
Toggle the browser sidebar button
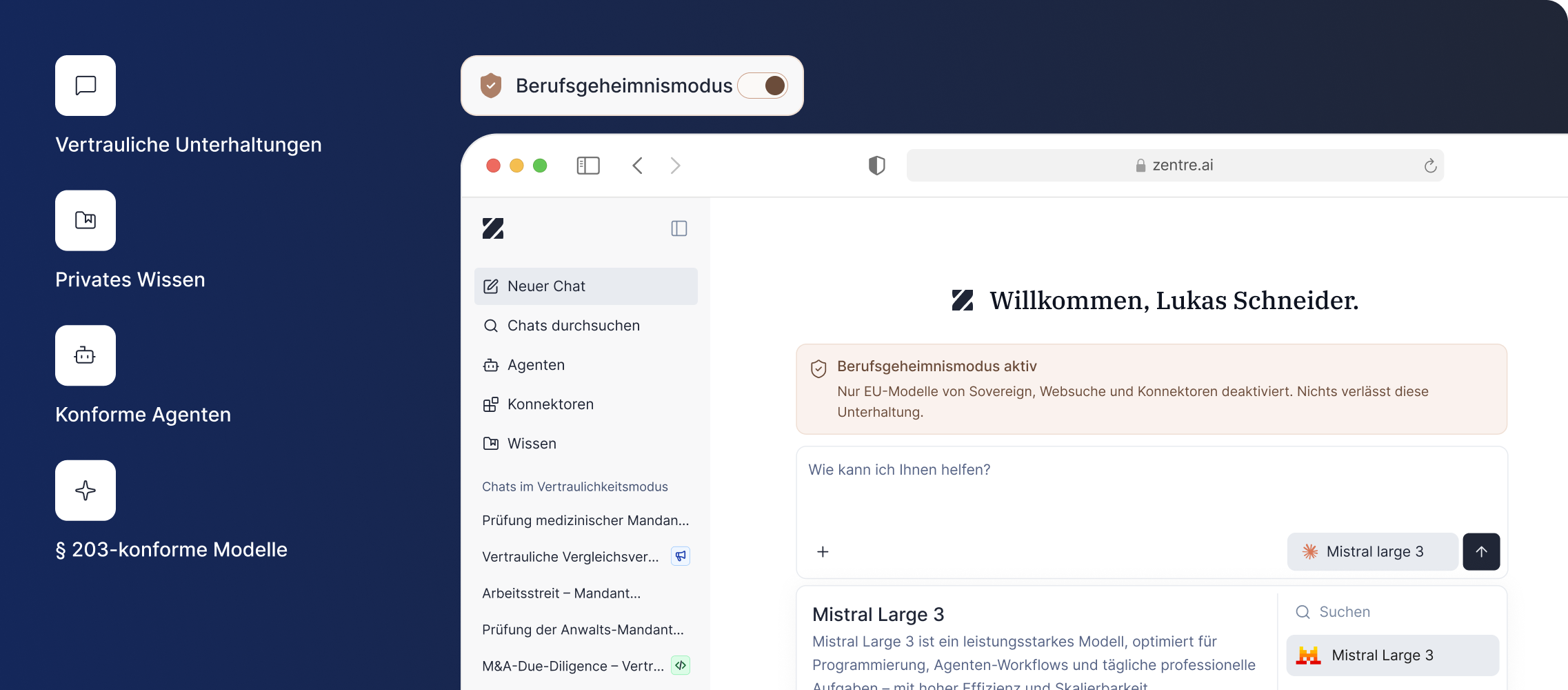[x=588, y=166]
